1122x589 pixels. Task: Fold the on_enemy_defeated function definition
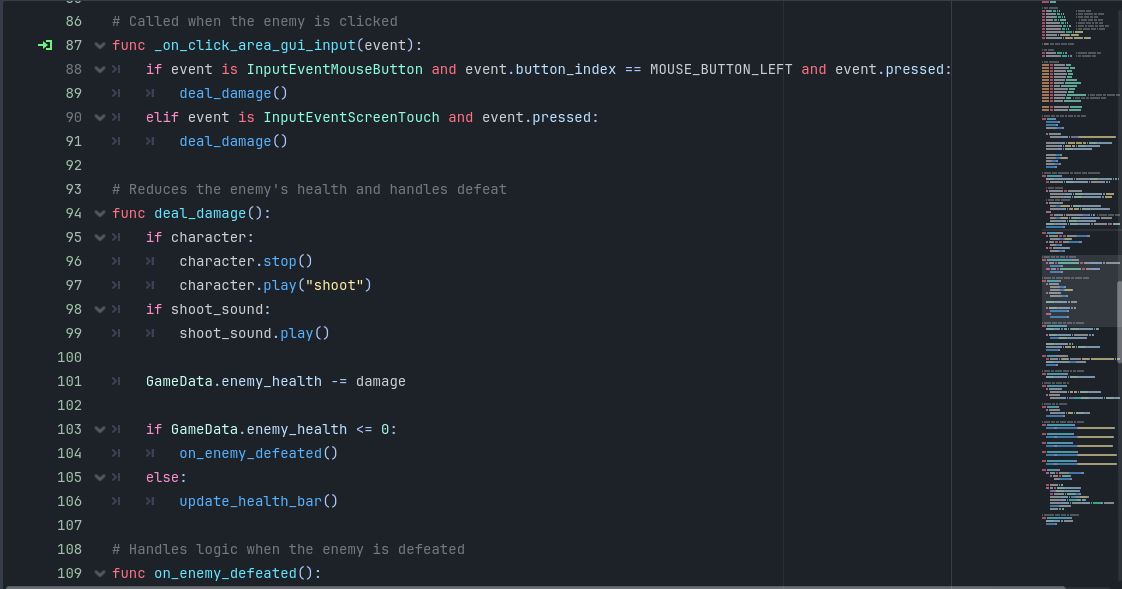99,573
